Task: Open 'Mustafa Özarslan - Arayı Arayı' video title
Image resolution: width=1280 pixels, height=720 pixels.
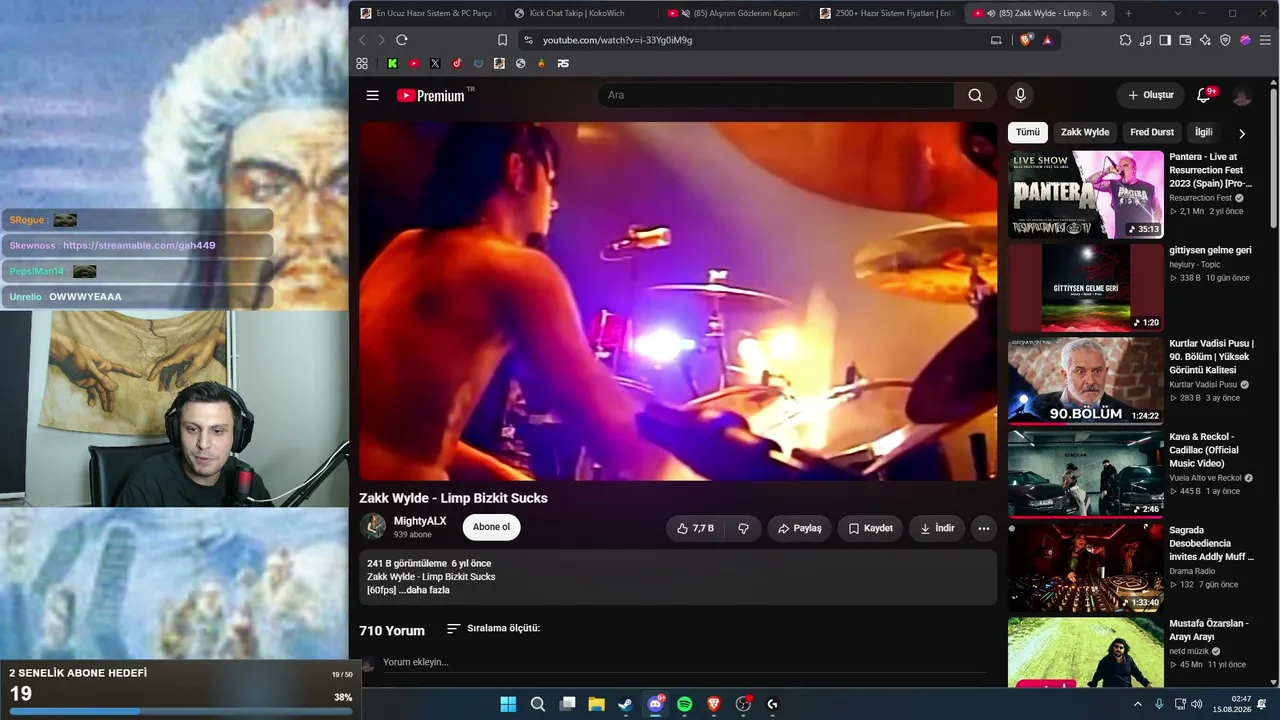Action: [x=1209, y=630]
